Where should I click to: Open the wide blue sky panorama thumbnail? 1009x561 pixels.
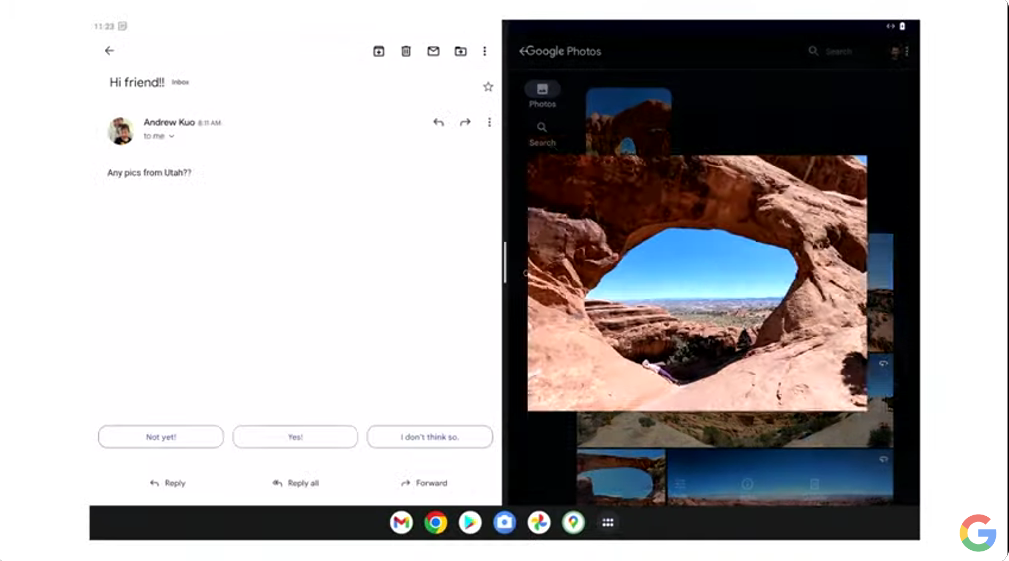point(780,477)
